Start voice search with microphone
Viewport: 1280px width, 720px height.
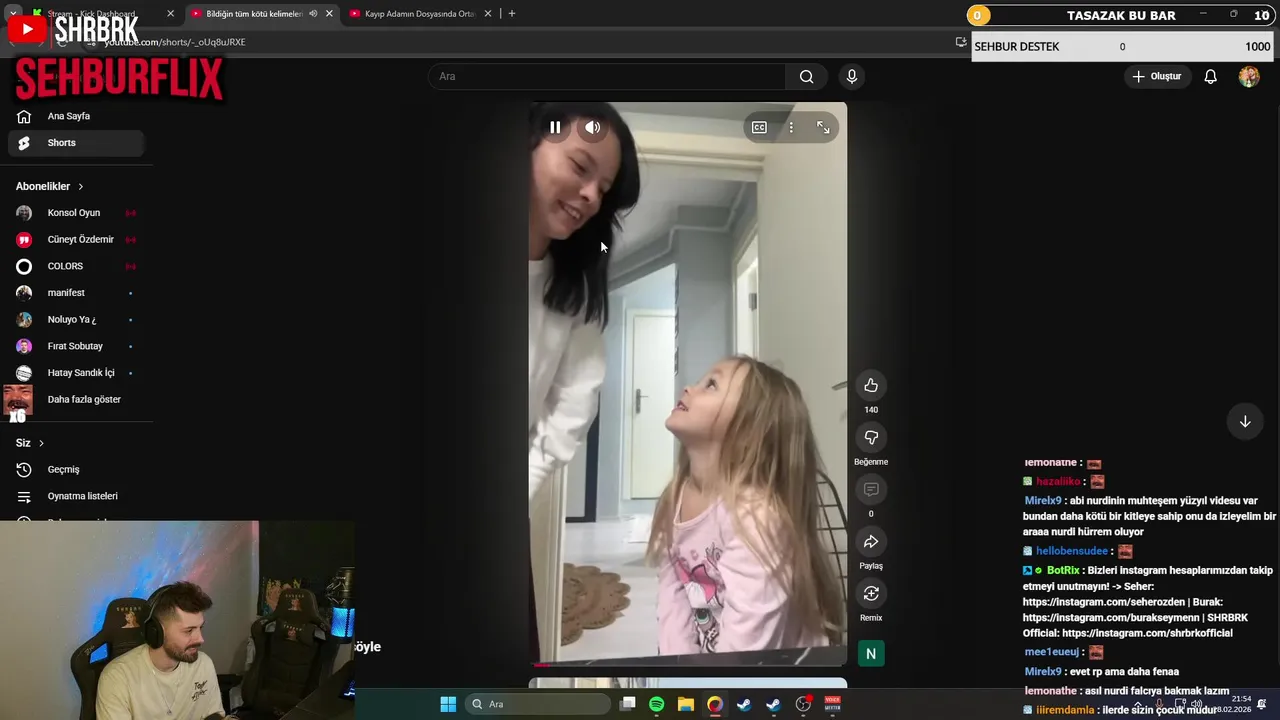(x=852, y=77)
